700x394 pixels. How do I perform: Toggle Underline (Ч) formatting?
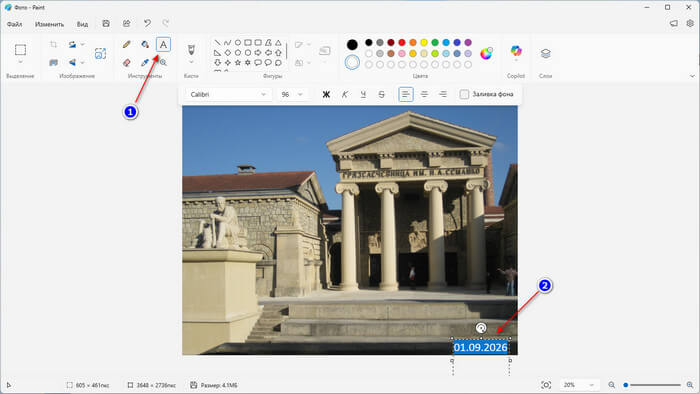coord(363,94)
